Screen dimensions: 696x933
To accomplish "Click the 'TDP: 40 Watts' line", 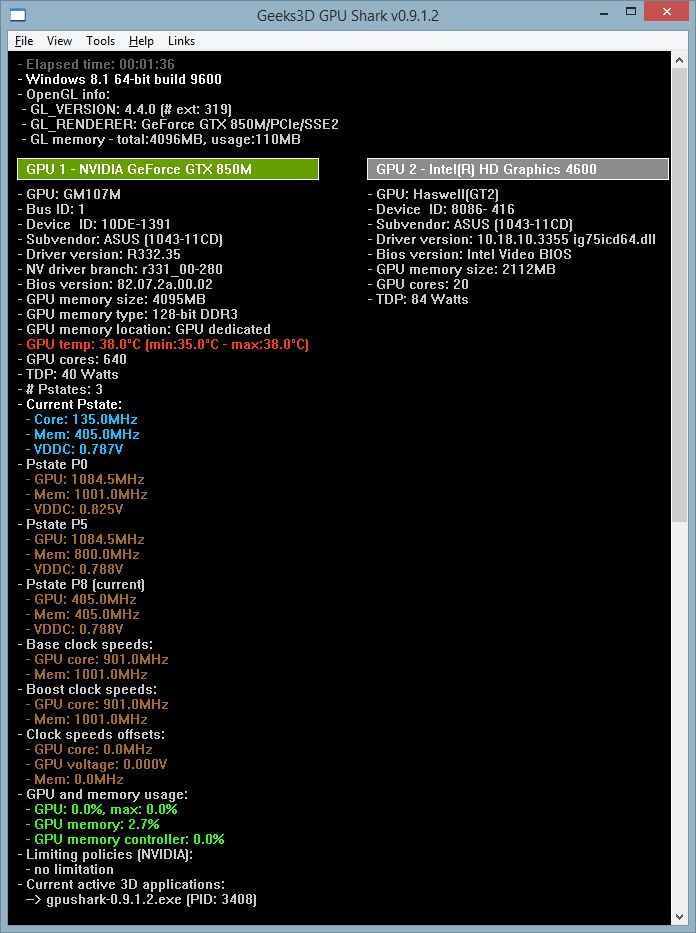I will (68, 374).
